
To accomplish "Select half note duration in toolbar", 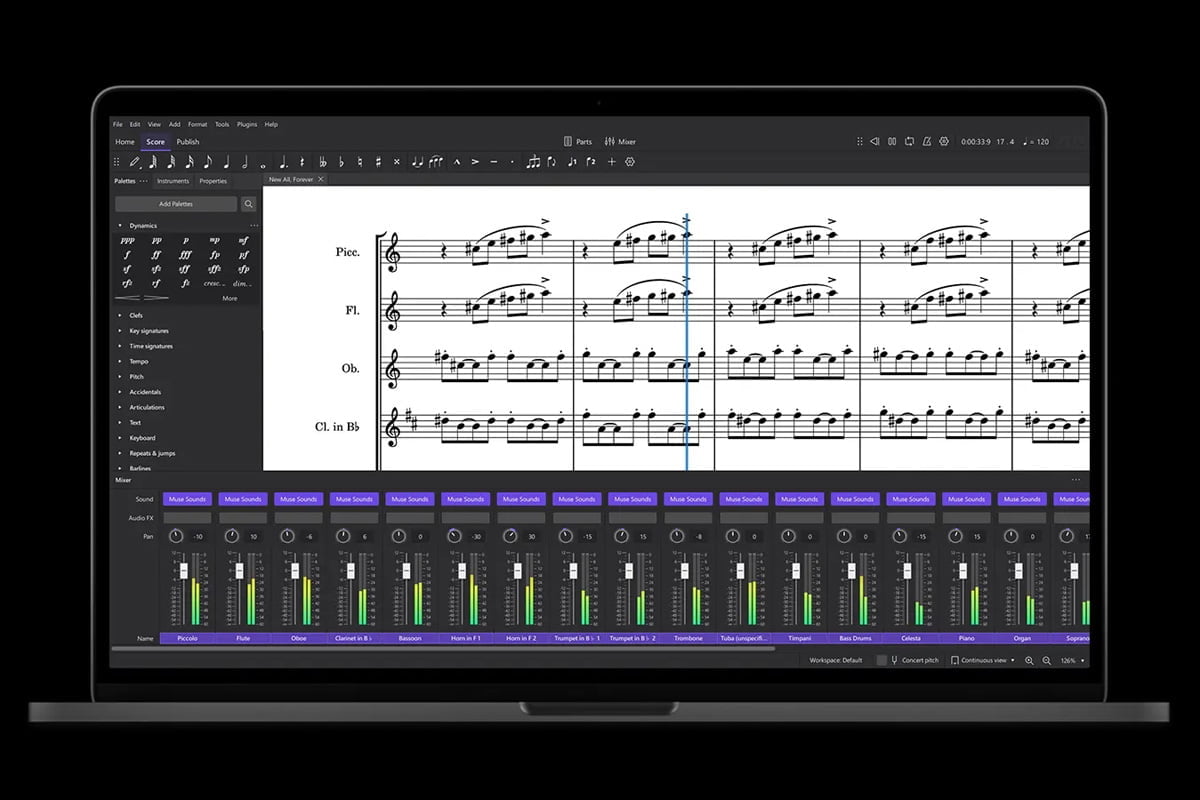I will [245, 161].
